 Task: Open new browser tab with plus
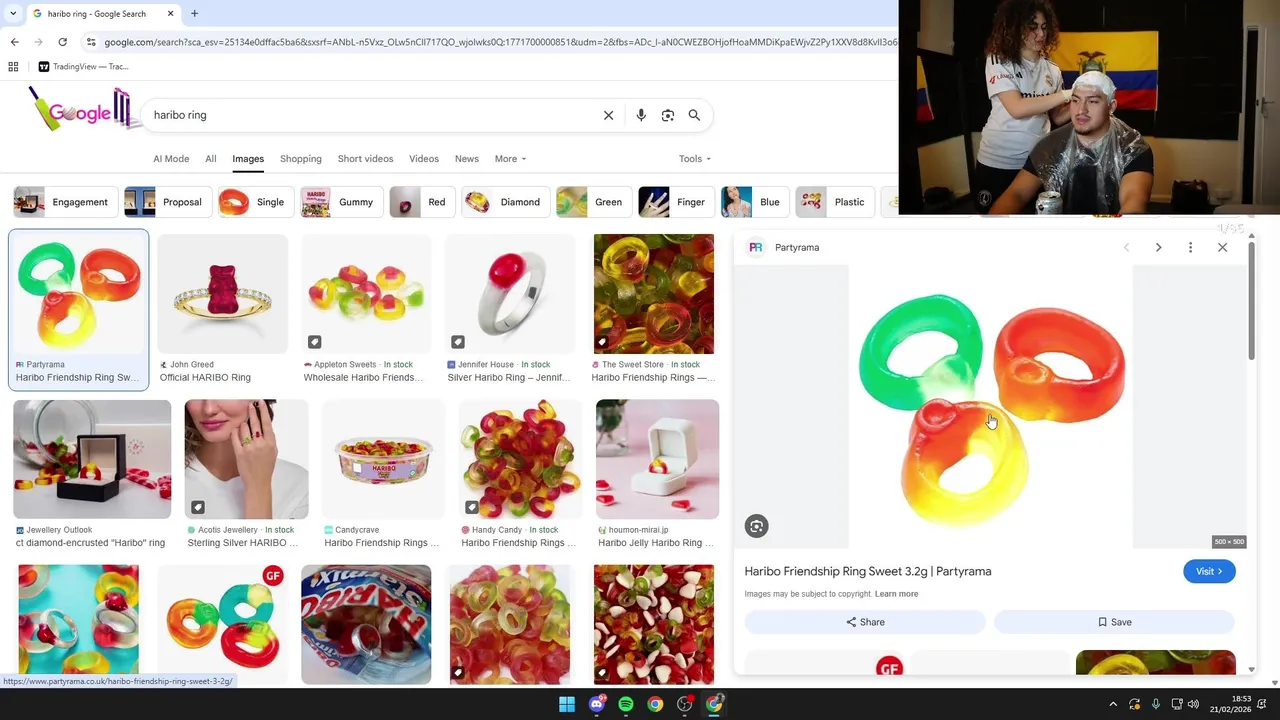(x=194, y=14)
